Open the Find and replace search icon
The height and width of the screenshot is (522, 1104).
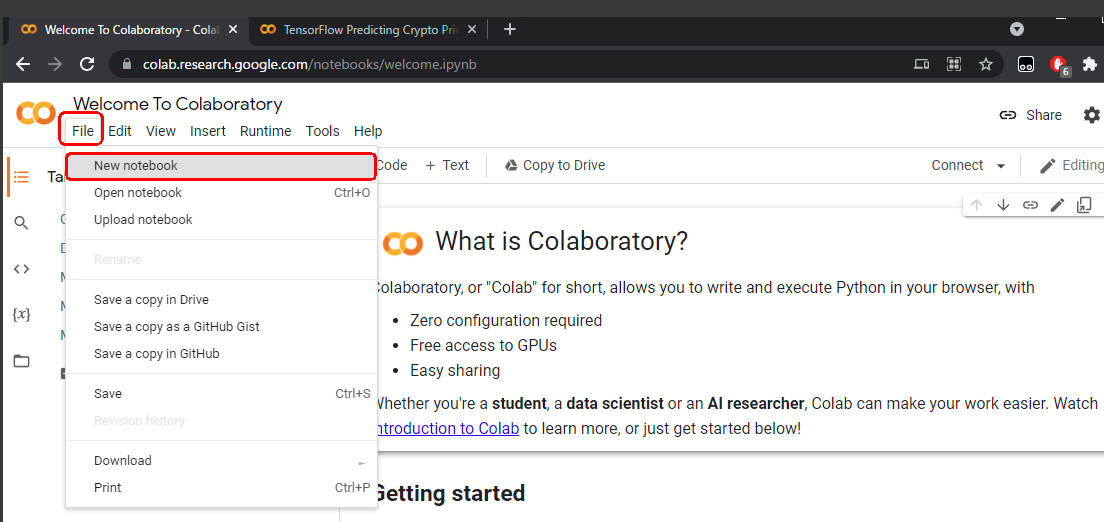[x=22, y=223]
